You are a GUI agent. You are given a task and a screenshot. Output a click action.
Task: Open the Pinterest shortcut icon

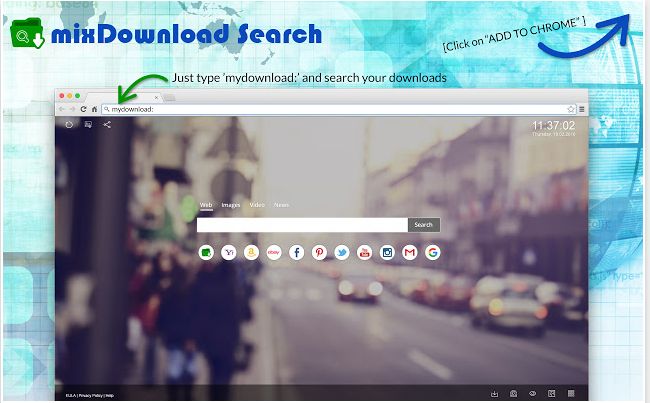click(x=319, y=252)
